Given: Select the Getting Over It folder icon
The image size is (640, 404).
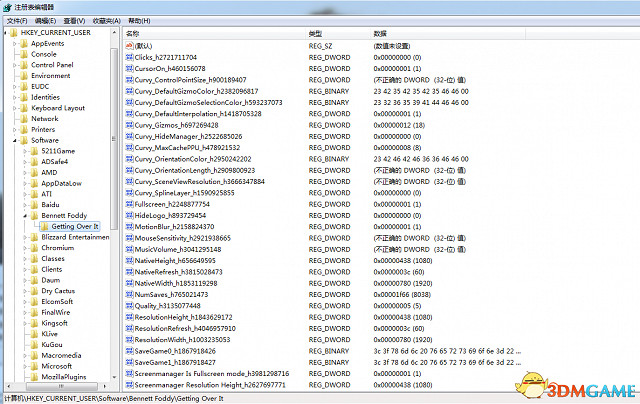Looking at the screenshot, I should coord(44,226).
